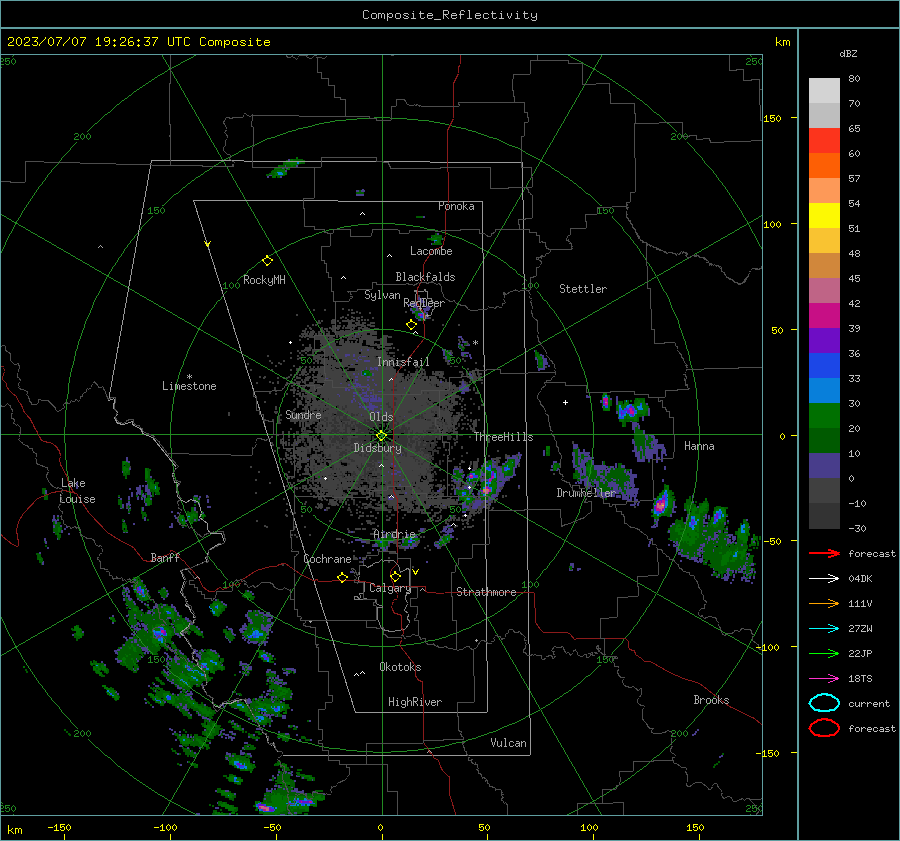The width and height of the screenshot is (900, 841).
Task: Click the cyan current ellipse icon
Action: point(824,703)
